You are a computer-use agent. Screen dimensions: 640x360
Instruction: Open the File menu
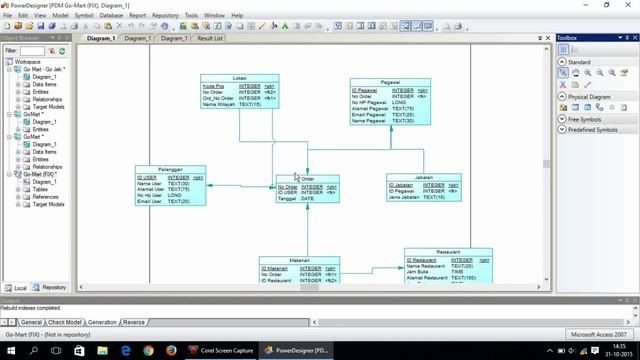[7, 15]
